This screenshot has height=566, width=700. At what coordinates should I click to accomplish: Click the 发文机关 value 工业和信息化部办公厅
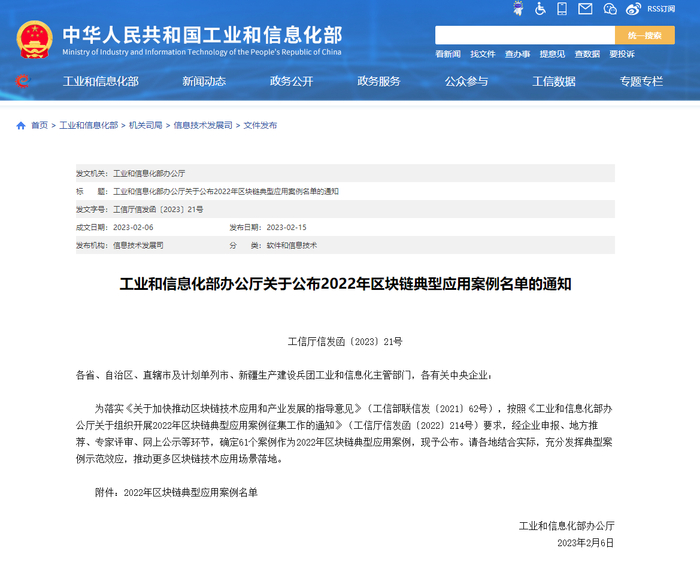pos(149,173)
